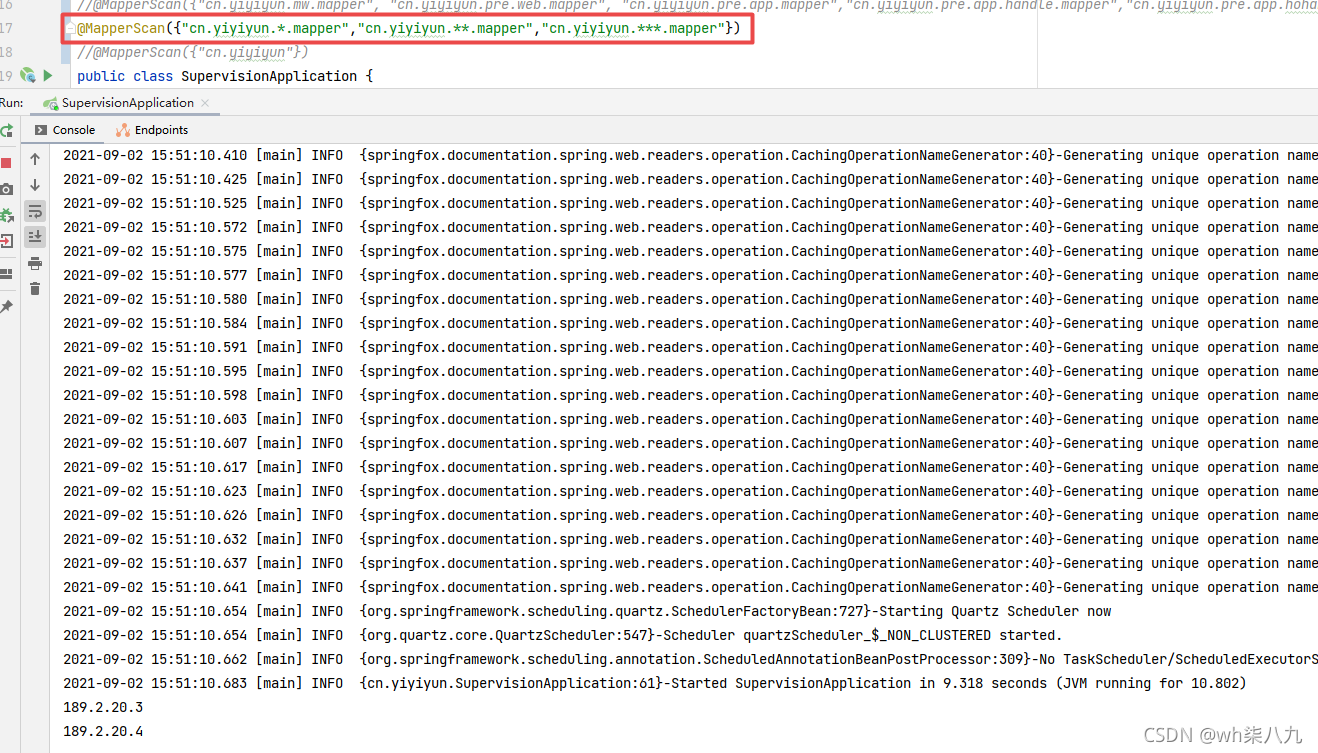
Task: Click the log line stamped 15:51:10.410
Action: coord(690,155)
